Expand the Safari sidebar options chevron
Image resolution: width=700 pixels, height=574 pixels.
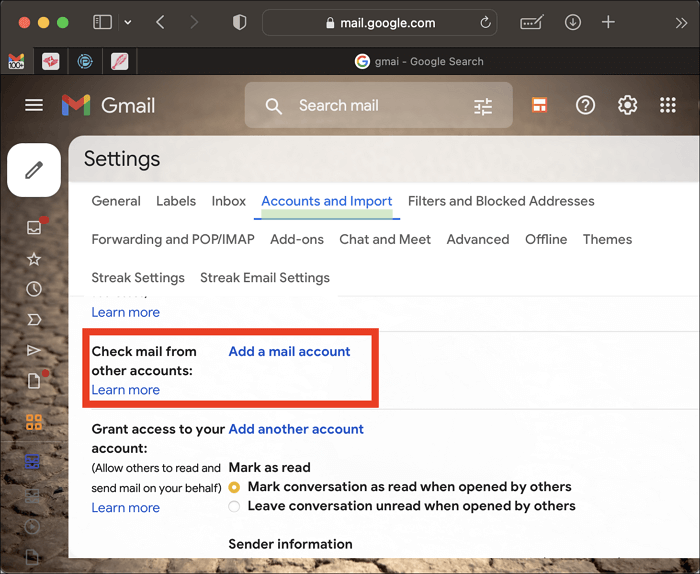127,22
